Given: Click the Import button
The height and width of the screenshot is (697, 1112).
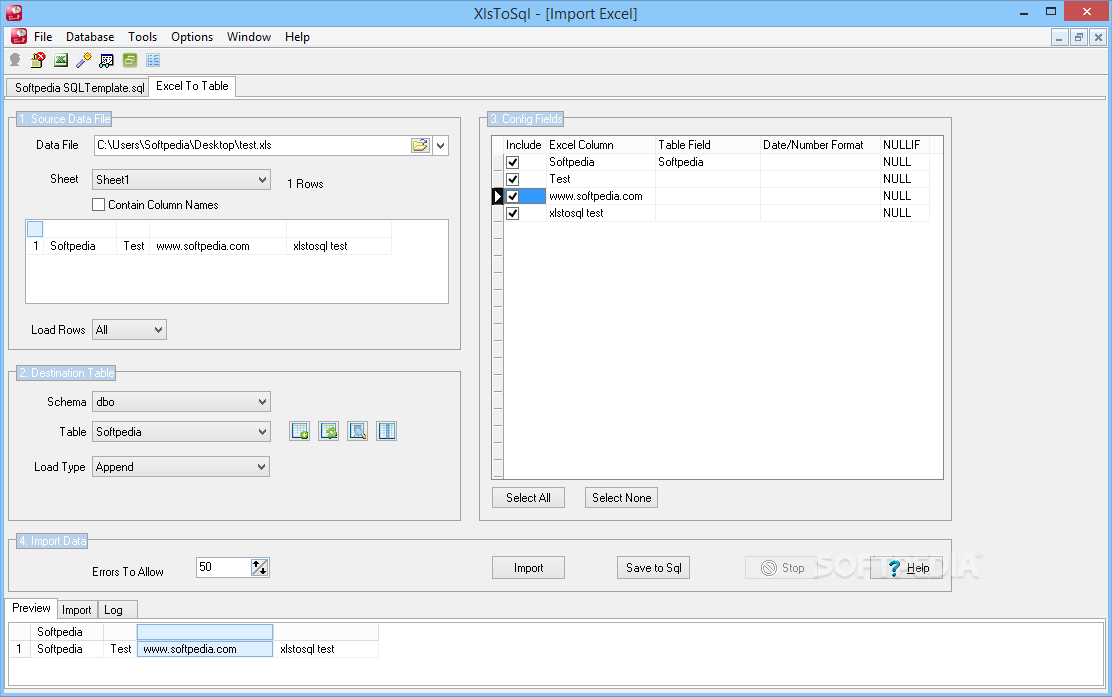Looking at the screenshot, I should [x=528, y=568].
